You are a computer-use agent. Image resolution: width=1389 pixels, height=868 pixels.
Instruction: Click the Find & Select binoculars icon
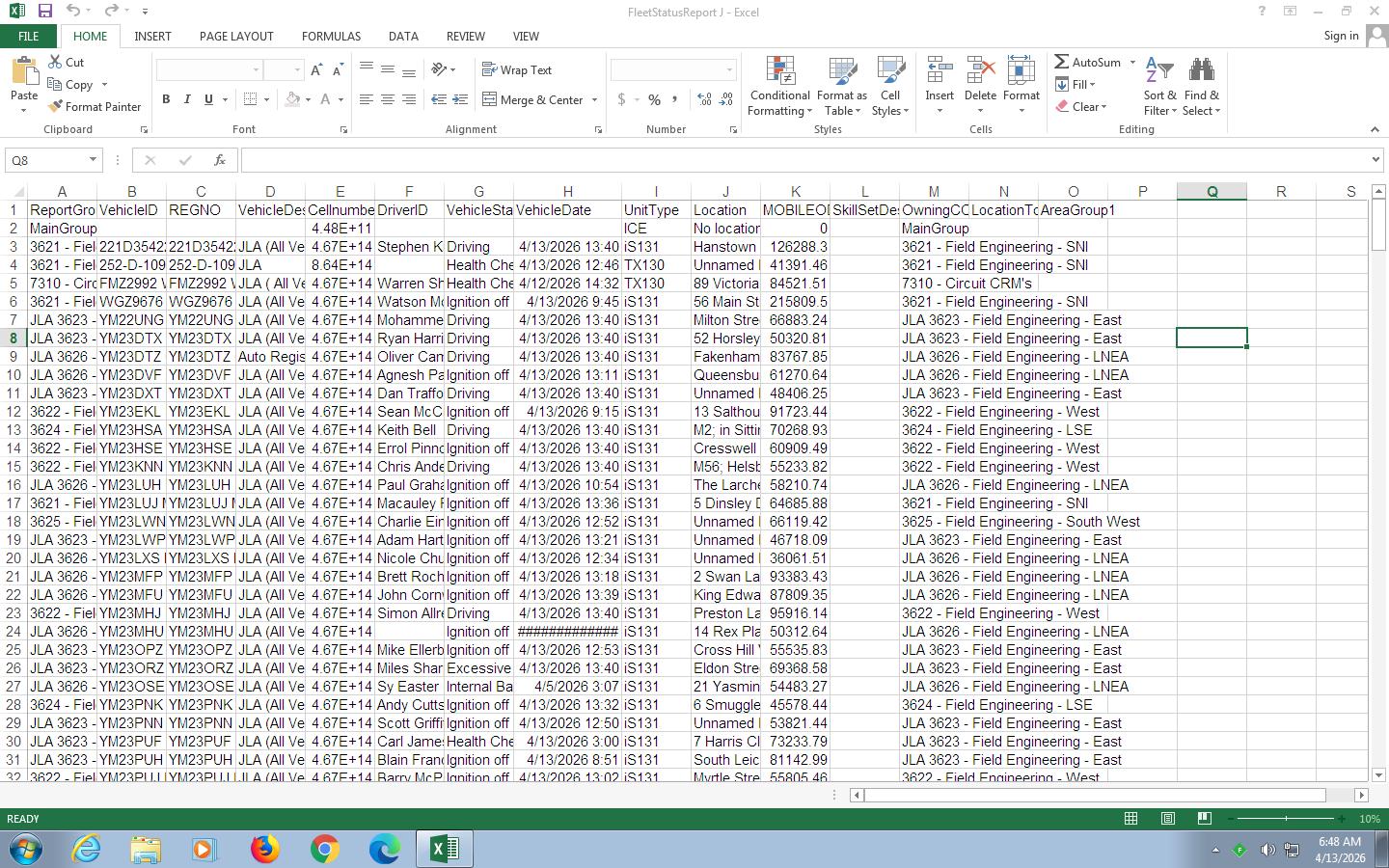pyautogui.click(x=1201, y=71)
